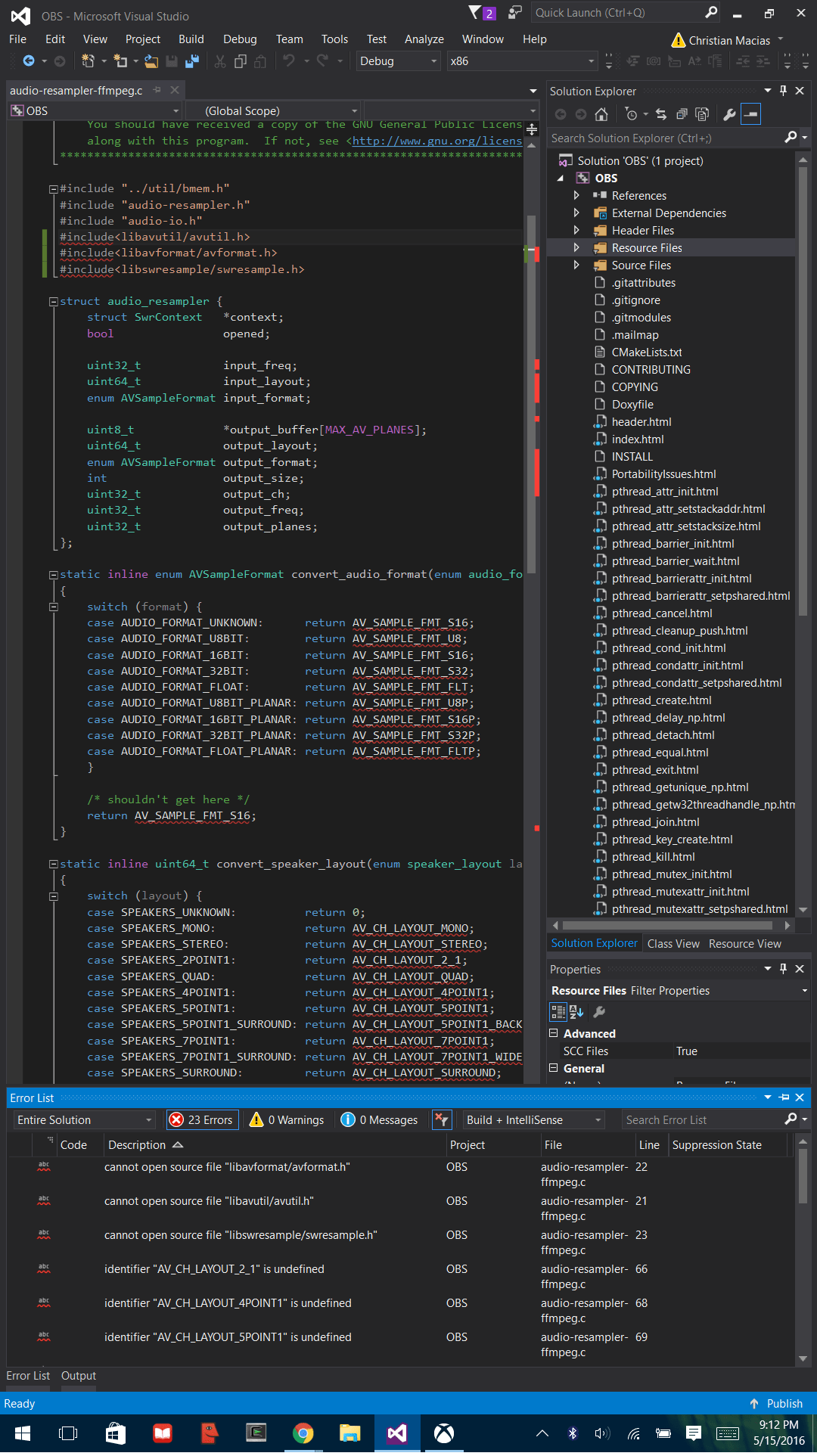Open the x86 platform dropdown
Viewport: 817px width, 1456px height.
pos(522,61)
